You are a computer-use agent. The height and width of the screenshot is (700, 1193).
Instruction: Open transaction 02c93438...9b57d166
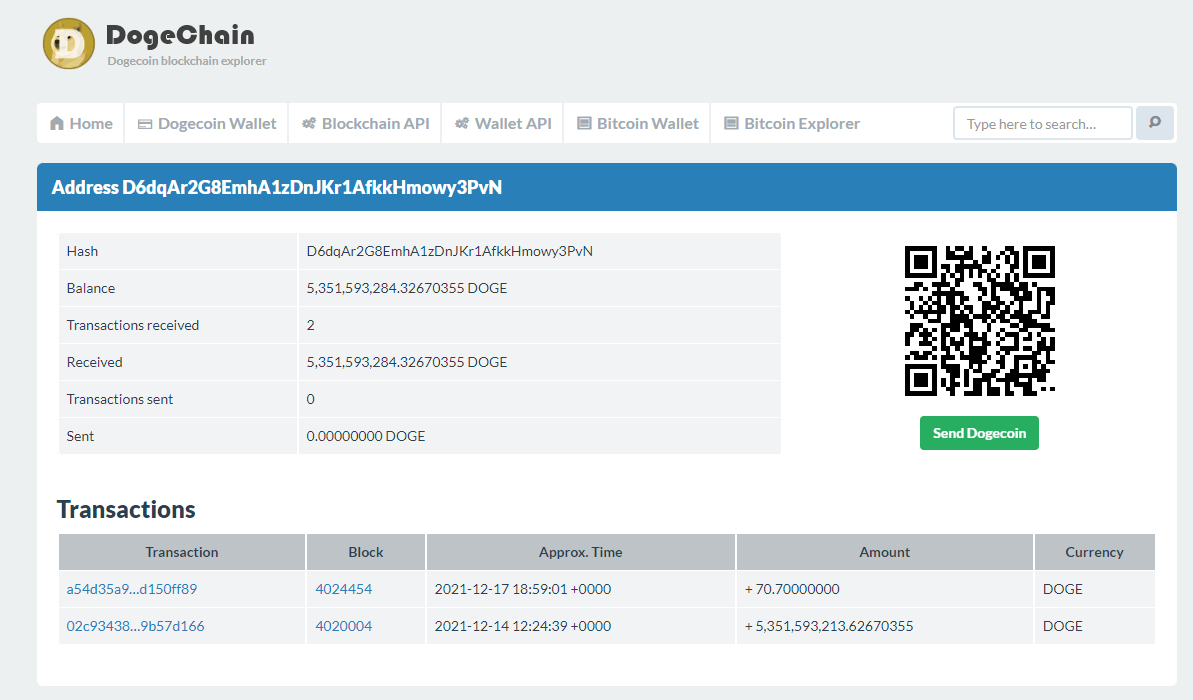pos(135,626)
